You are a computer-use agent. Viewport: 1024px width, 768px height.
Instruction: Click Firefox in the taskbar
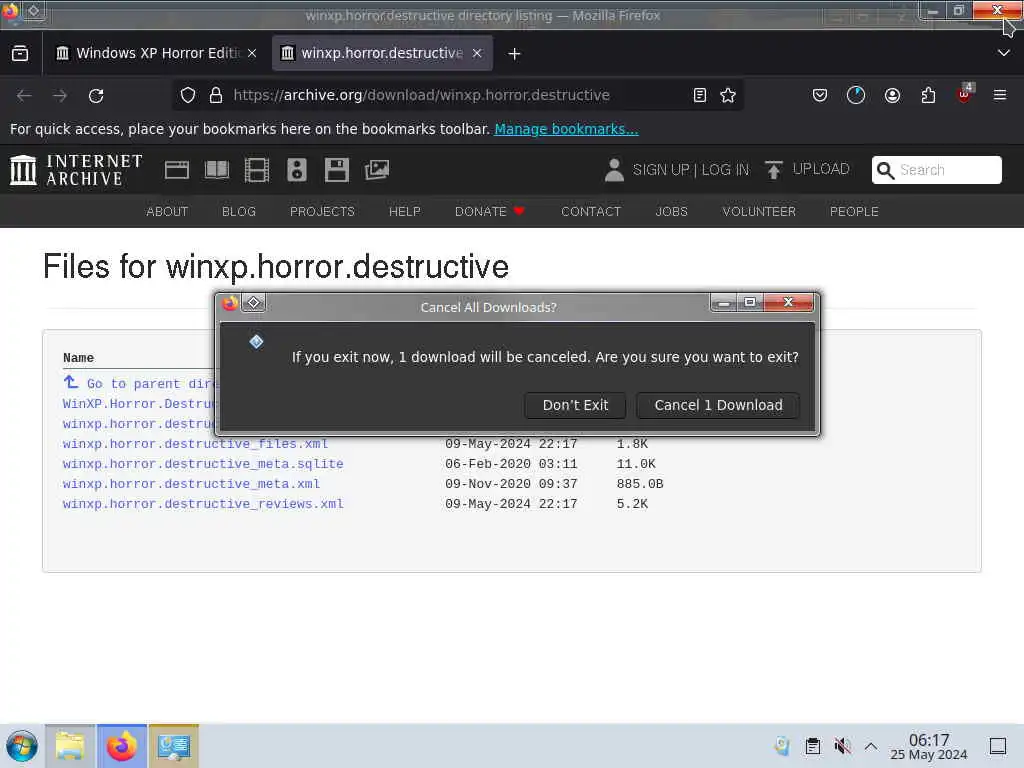pos(122,746)
